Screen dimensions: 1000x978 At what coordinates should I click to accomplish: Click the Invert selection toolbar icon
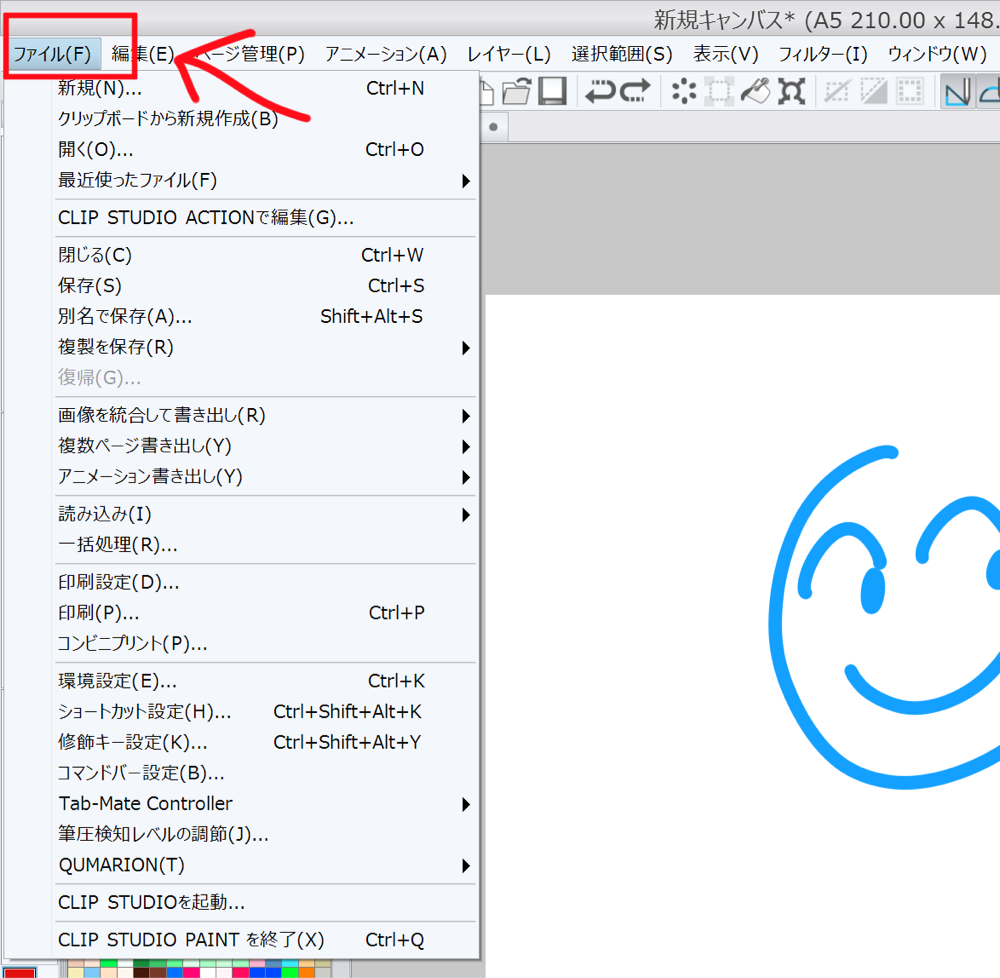tap(873, 91)
